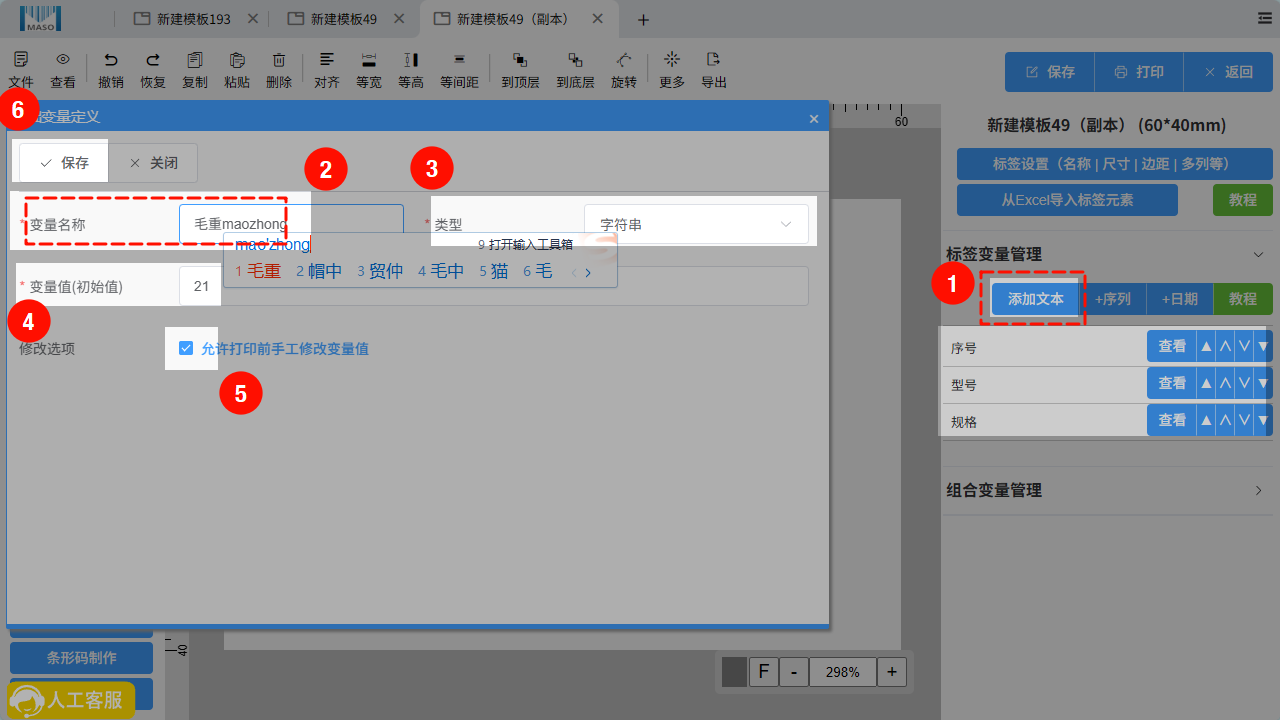Viewport: 1280px width, 720px height.
Task: Choose IME candidate 5 猫
Action: [494, 271]
